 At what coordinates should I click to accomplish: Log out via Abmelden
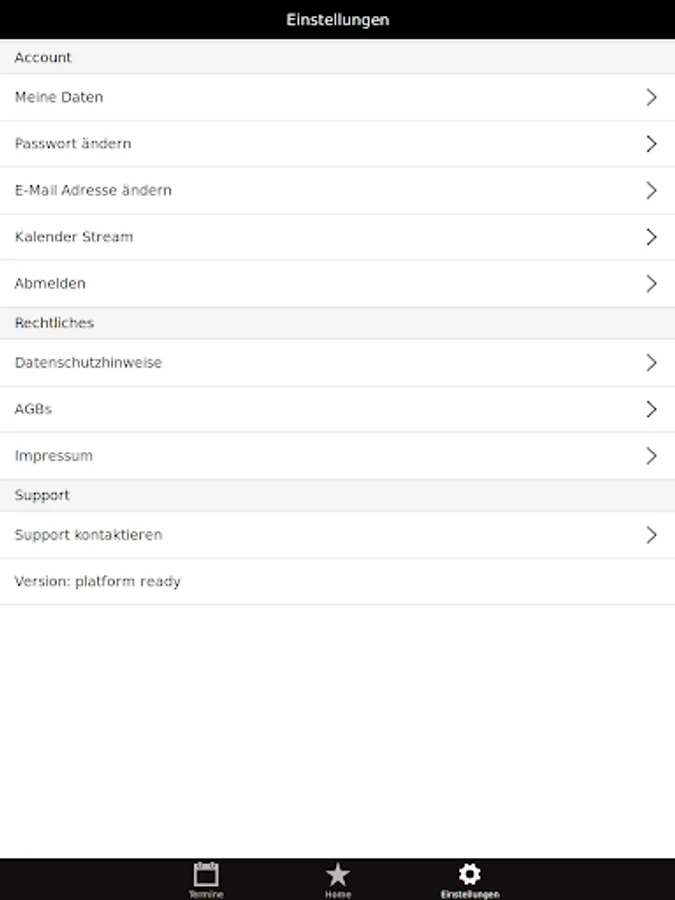pyautogui.click(x=50, y=284)
